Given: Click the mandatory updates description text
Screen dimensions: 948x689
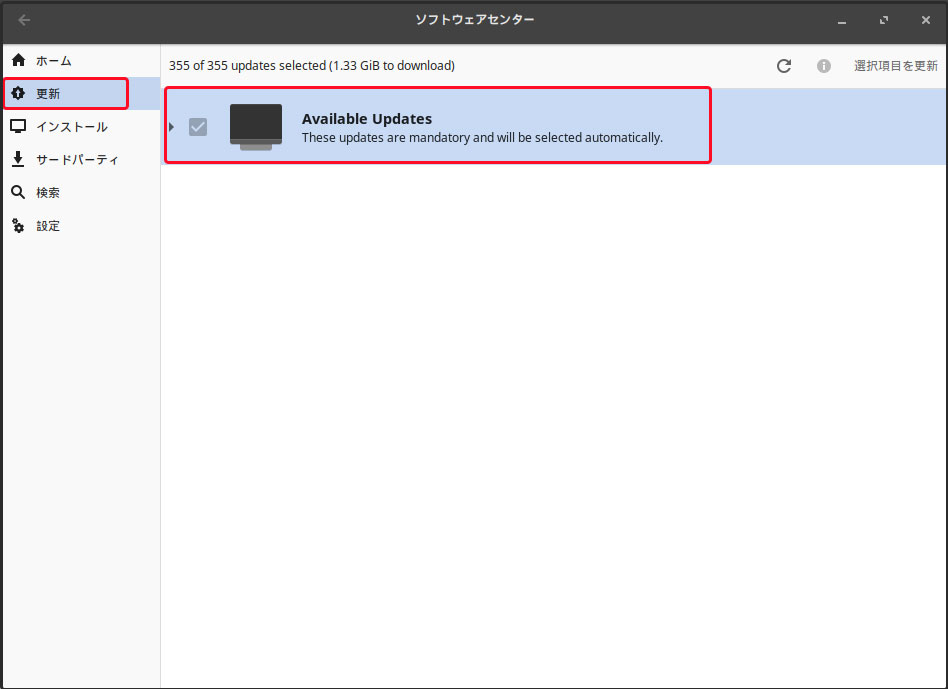Looking at the screenshot, I should [x=482, y=138].
